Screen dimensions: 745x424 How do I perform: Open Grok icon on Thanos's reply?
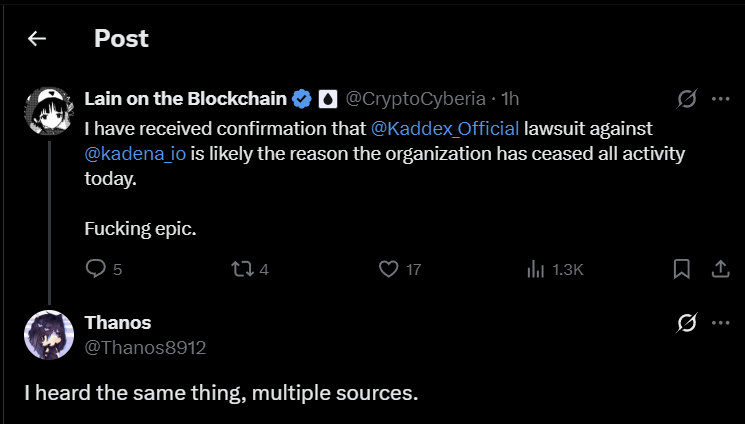(686, 323)
